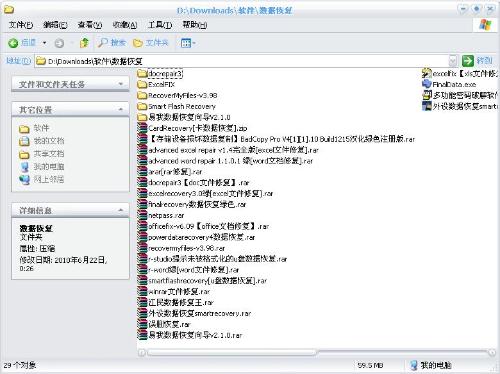This screenshot has width=500, height=374.
Task: Open the 帮助(H) menu
Action: pyautogui.click(x=195, y=25)
